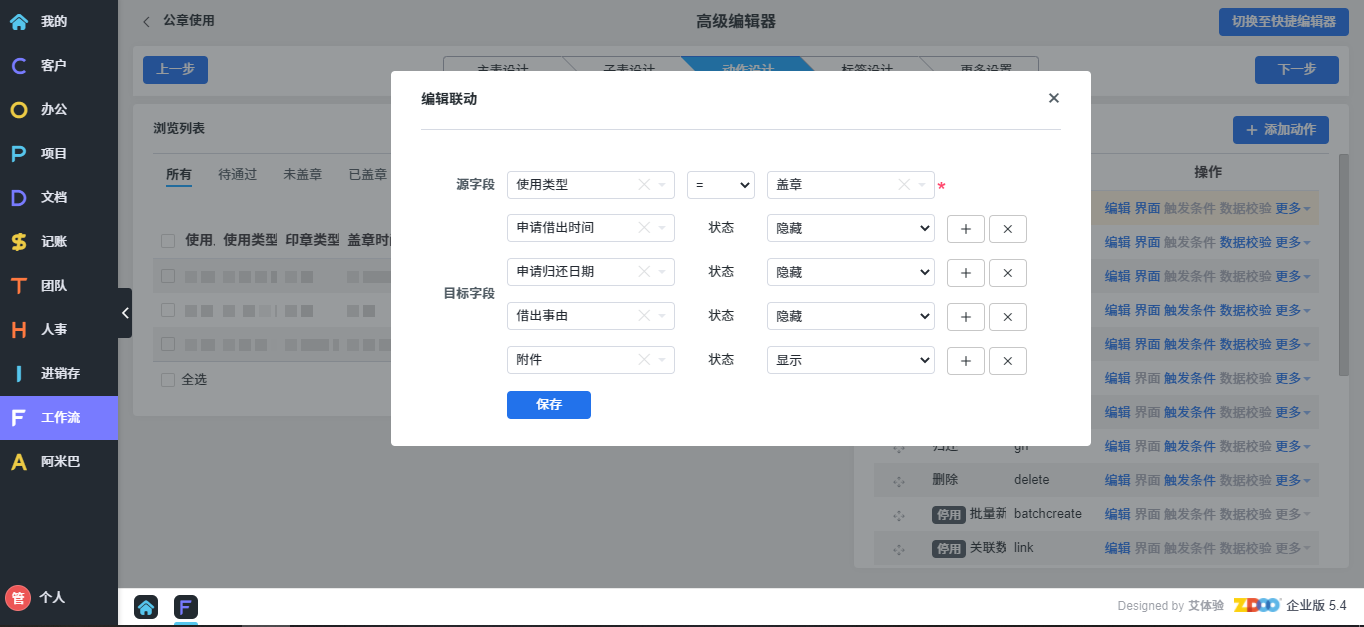The width and height of the screenshot is (1364, 627).
Task: Click the 记账 dollar icon in sidebar
Action: [19, 241]
